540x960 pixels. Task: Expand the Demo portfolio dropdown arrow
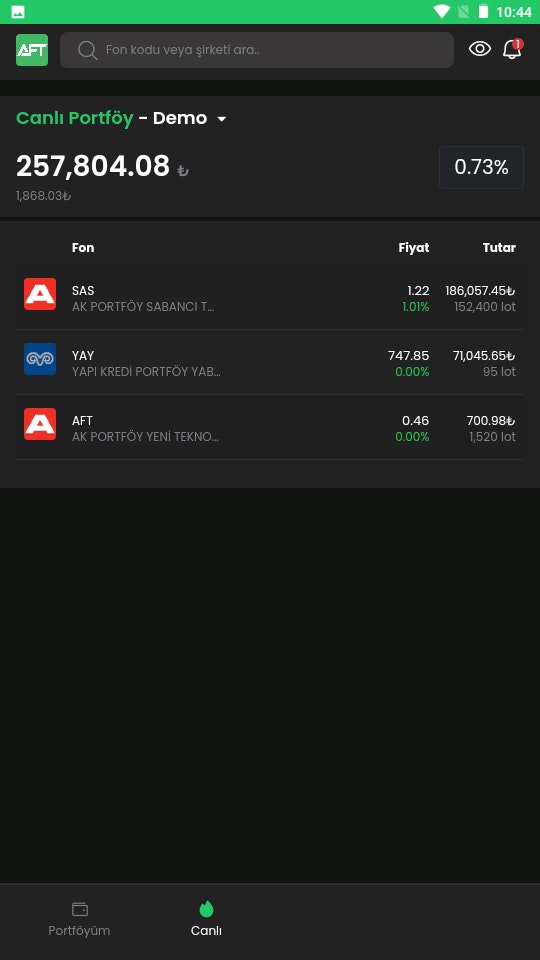click(222, 119)
